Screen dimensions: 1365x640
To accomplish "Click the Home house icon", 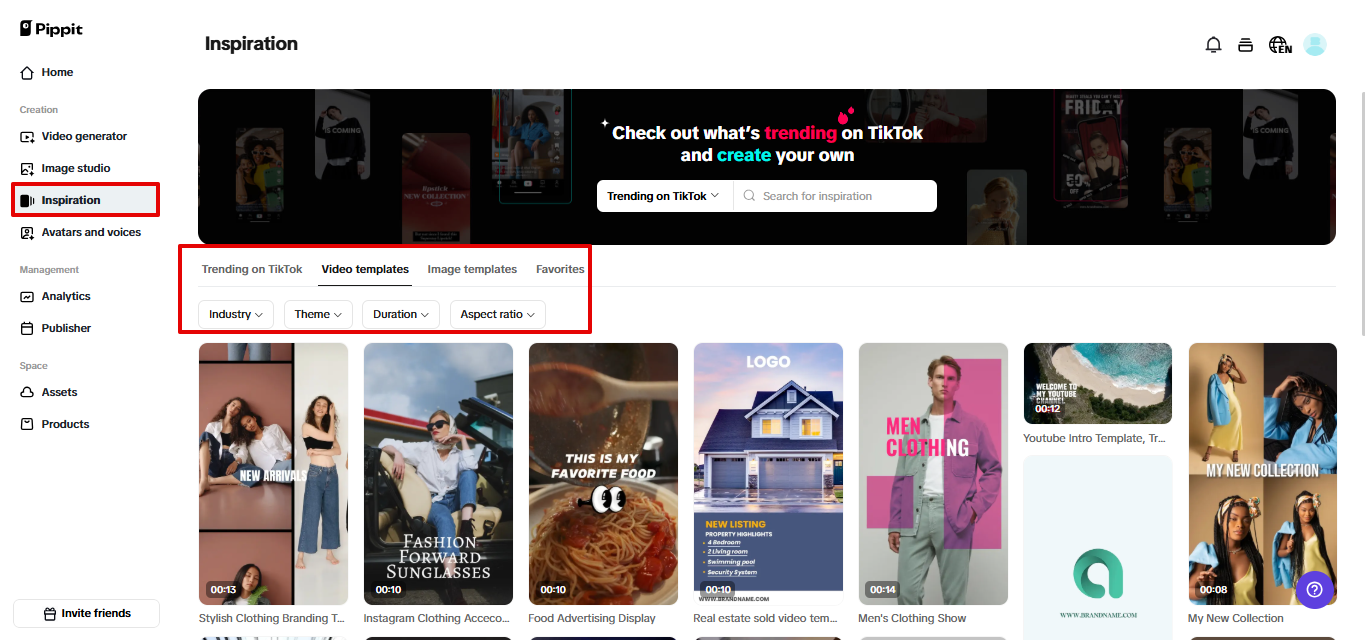I will (27, 72).
